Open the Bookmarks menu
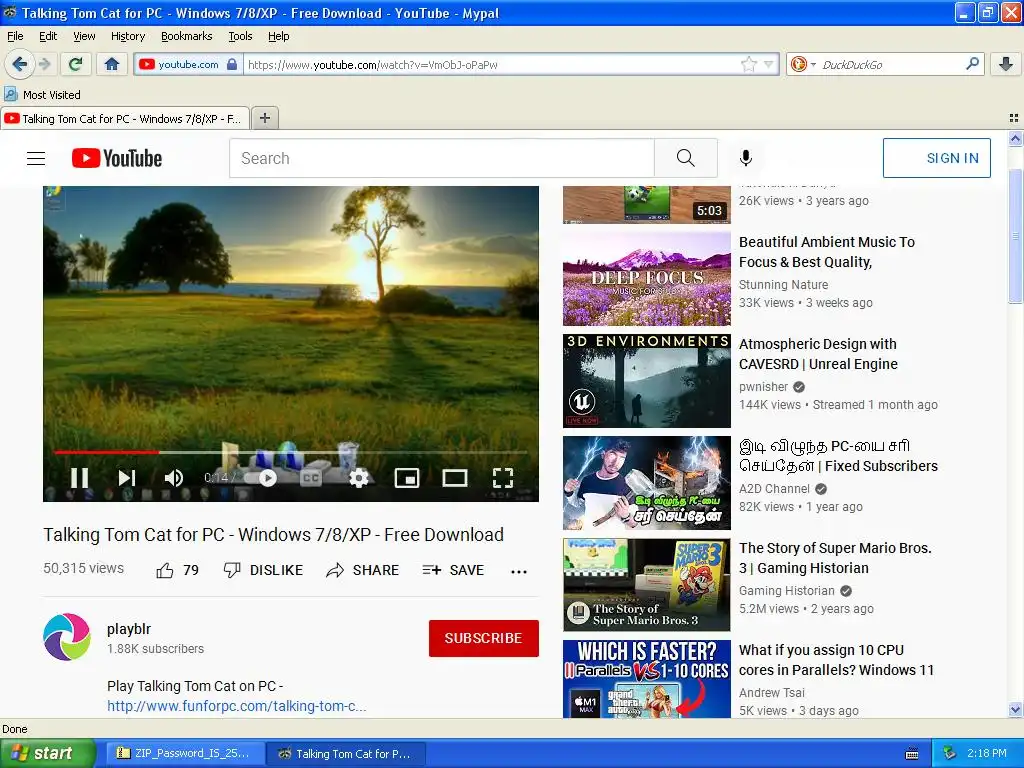The image size is (1024, 768). (x=186, y=36)
